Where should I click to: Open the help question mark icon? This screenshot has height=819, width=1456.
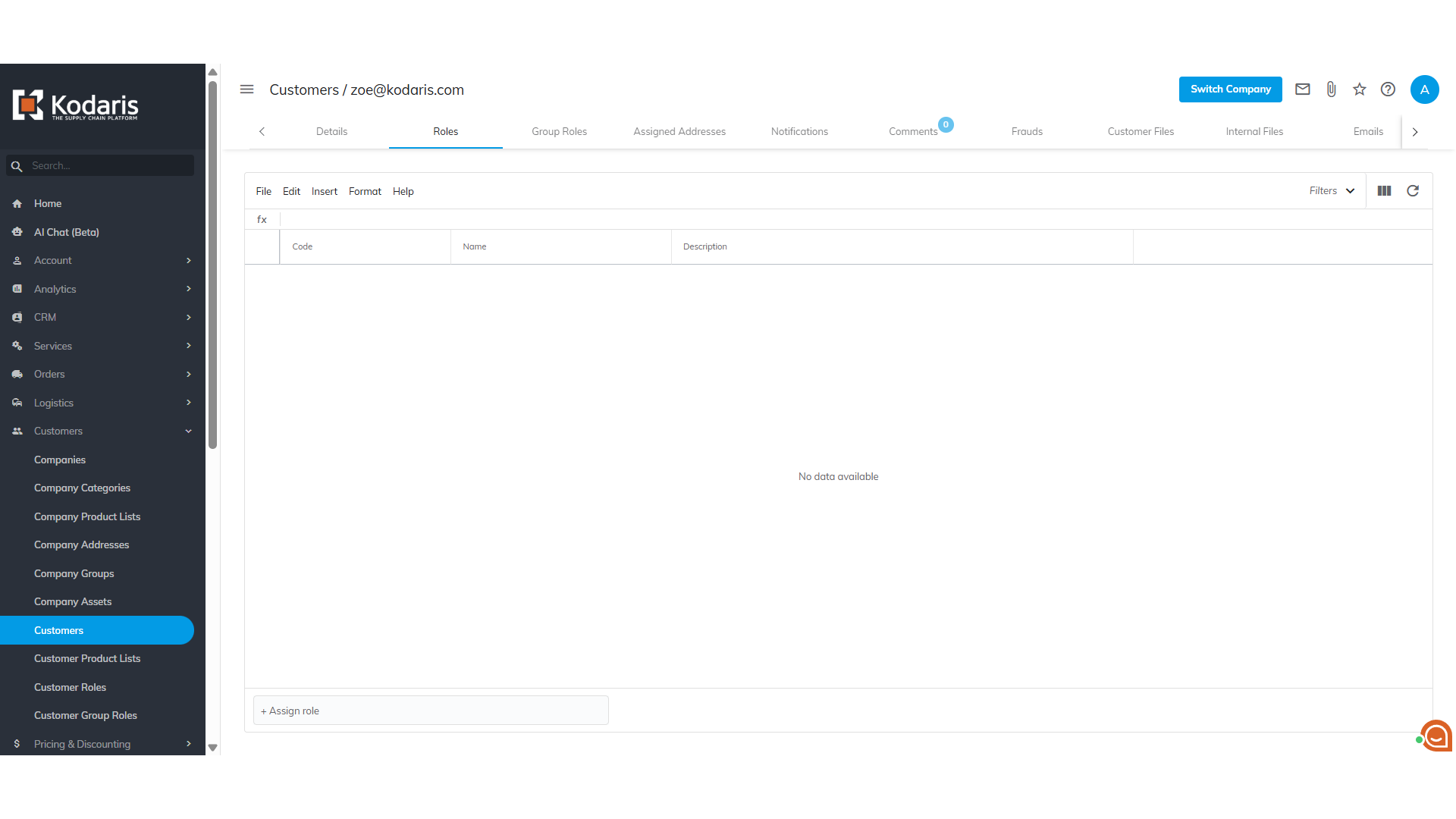tap(1388, 89)
